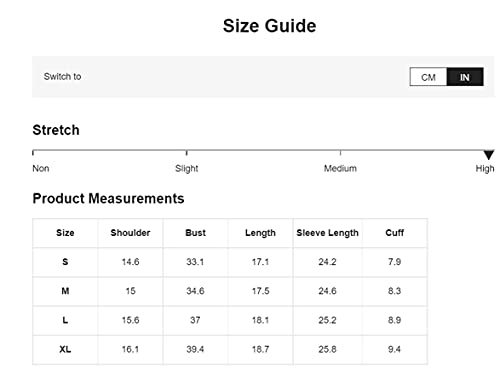Select the IN unit toggle
Viewport: 500px width, 380px height.
465,77
